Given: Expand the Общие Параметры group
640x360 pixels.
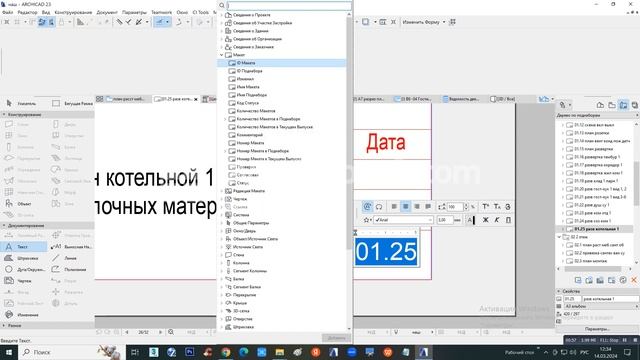Looking at the screenshot, I should pyautogui.click(x=222, y=223).
